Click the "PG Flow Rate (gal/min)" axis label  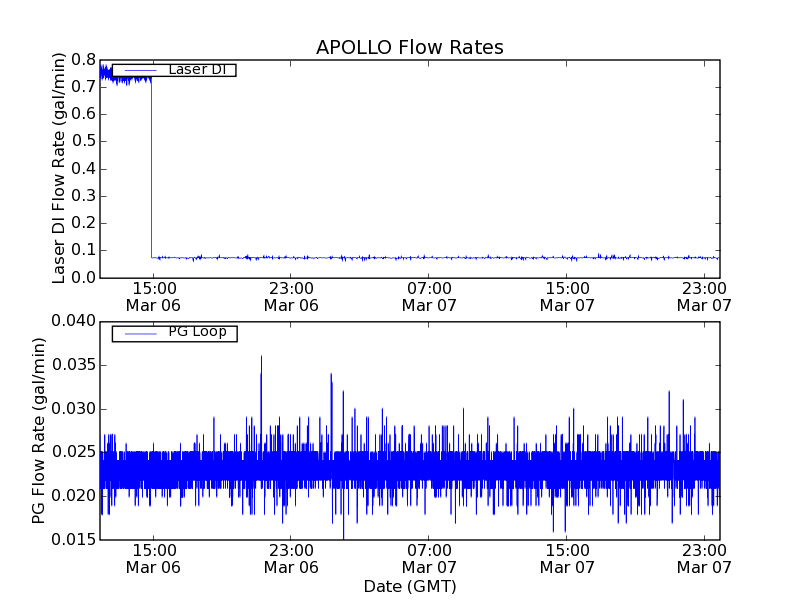pos(38,431)
